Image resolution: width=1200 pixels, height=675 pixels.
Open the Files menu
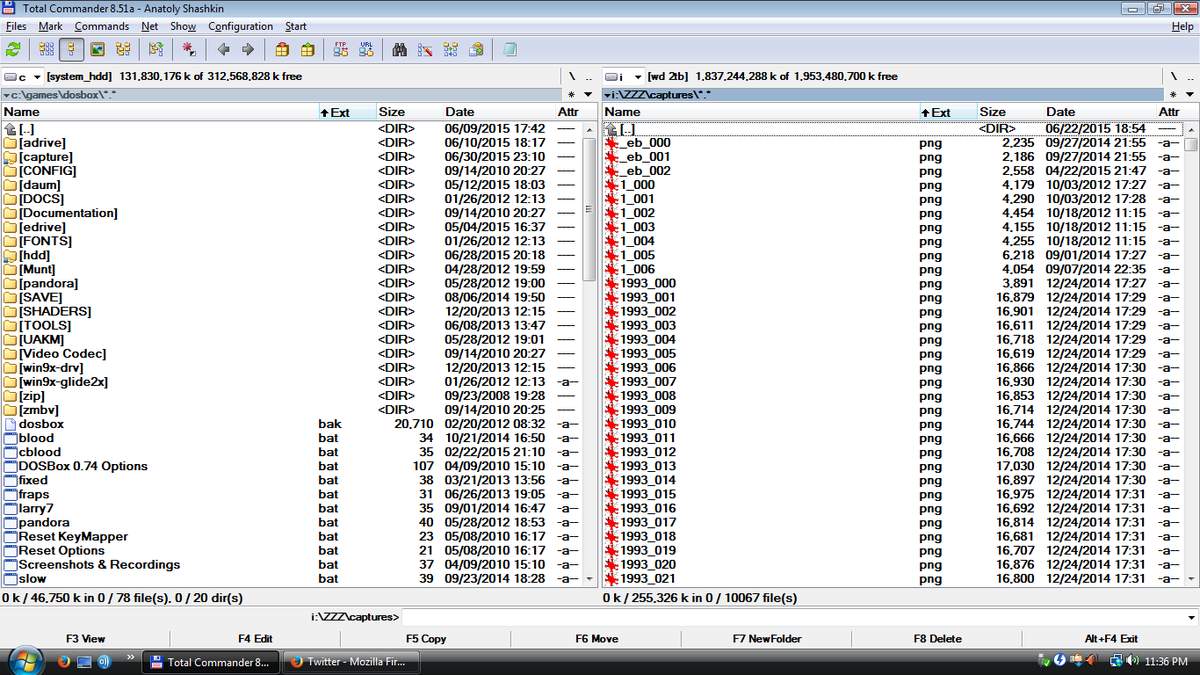click(x=15, y=26)
